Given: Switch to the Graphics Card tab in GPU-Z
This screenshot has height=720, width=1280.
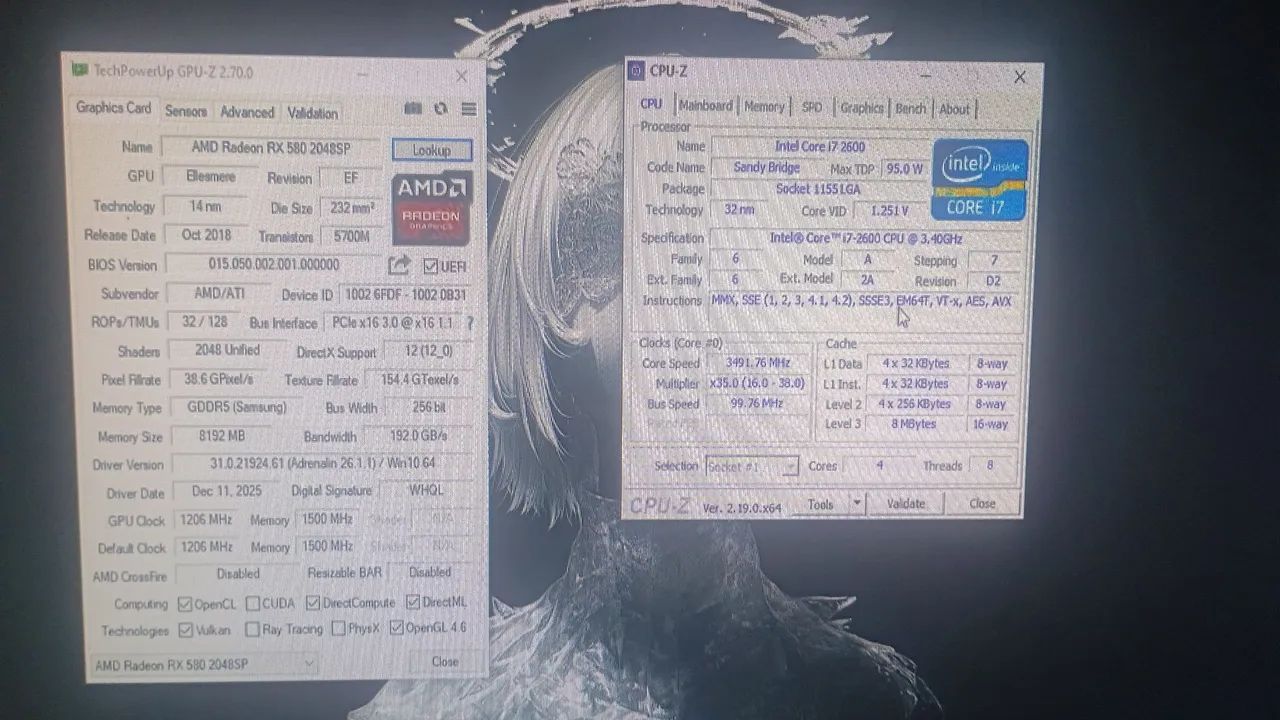Looking at the screenshot, I should (114, 108).
